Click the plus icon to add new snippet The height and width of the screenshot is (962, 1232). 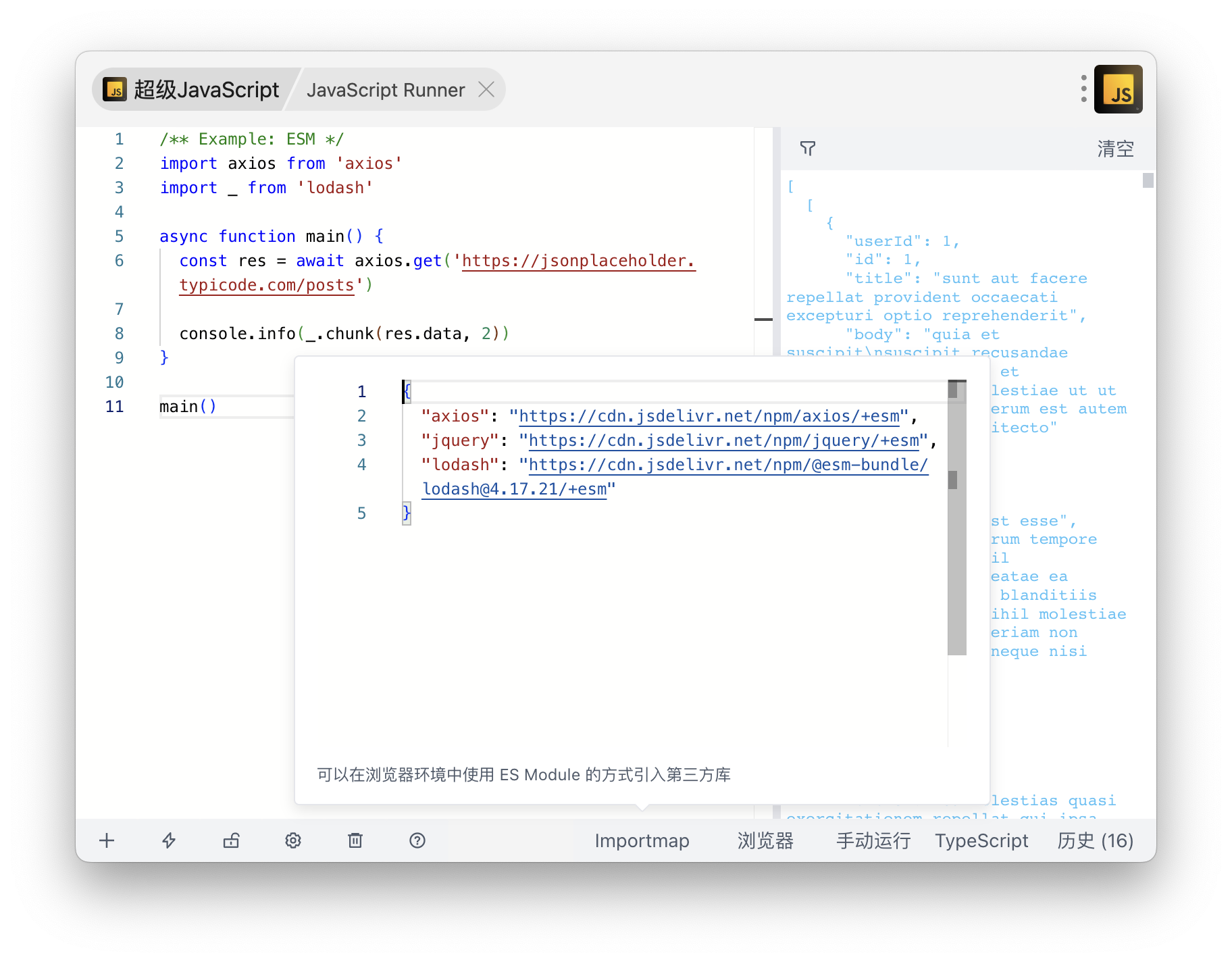pyautogui.click(x=107, y=840)
